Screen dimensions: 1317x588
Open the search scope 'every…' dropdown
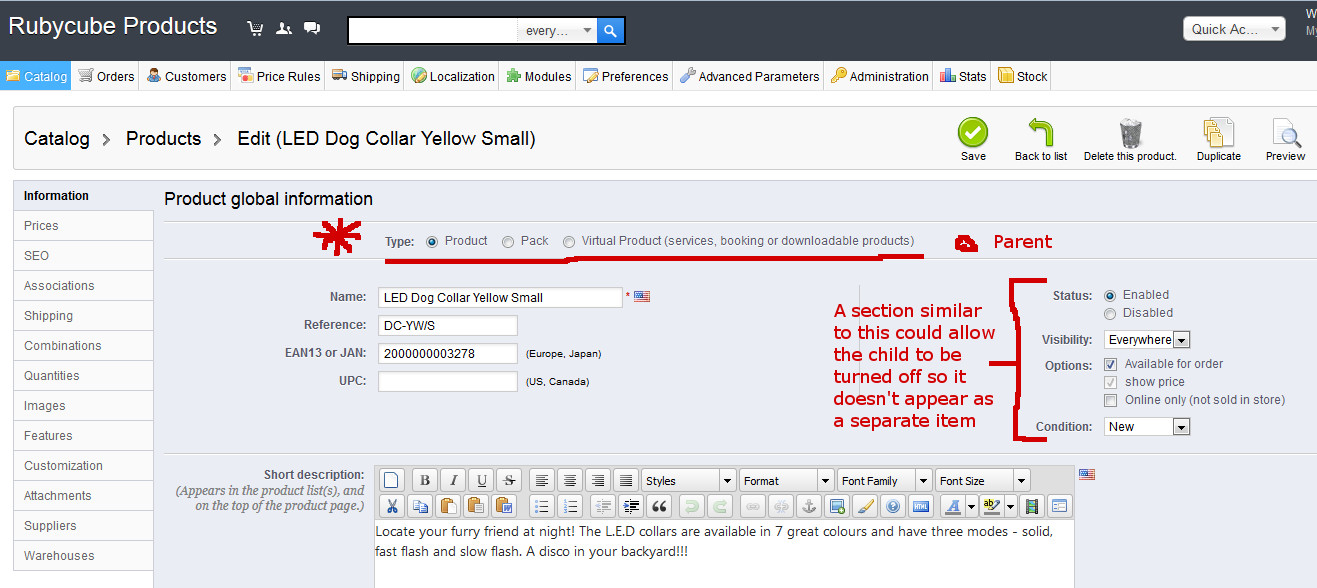point(557,31)
